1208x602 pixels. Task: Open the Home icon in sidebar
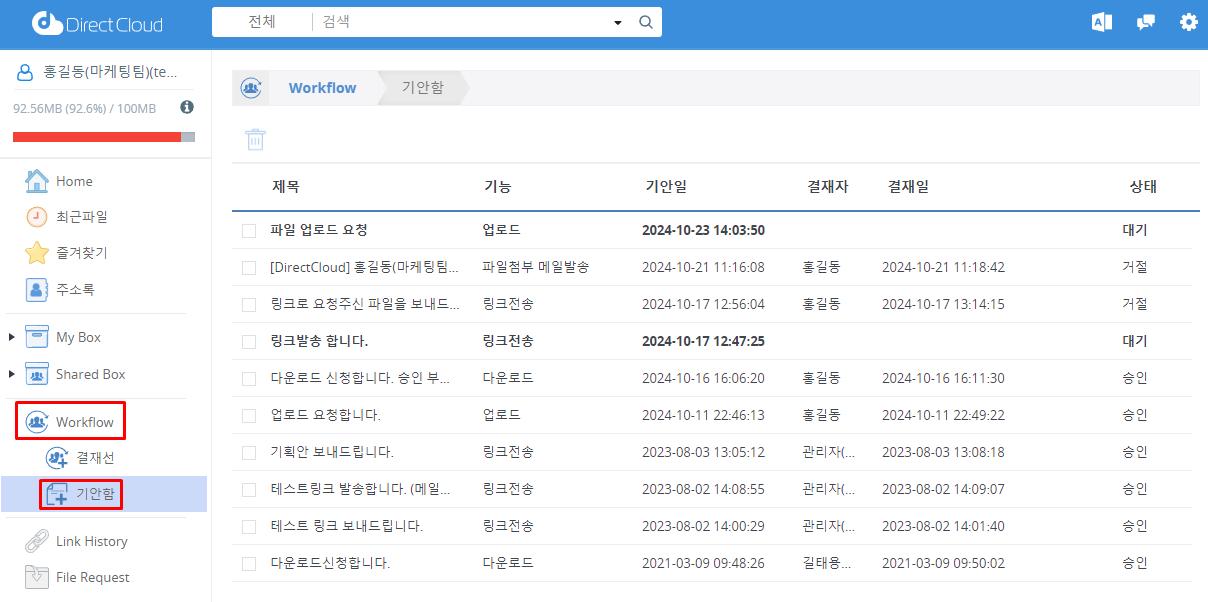point(37,181)
